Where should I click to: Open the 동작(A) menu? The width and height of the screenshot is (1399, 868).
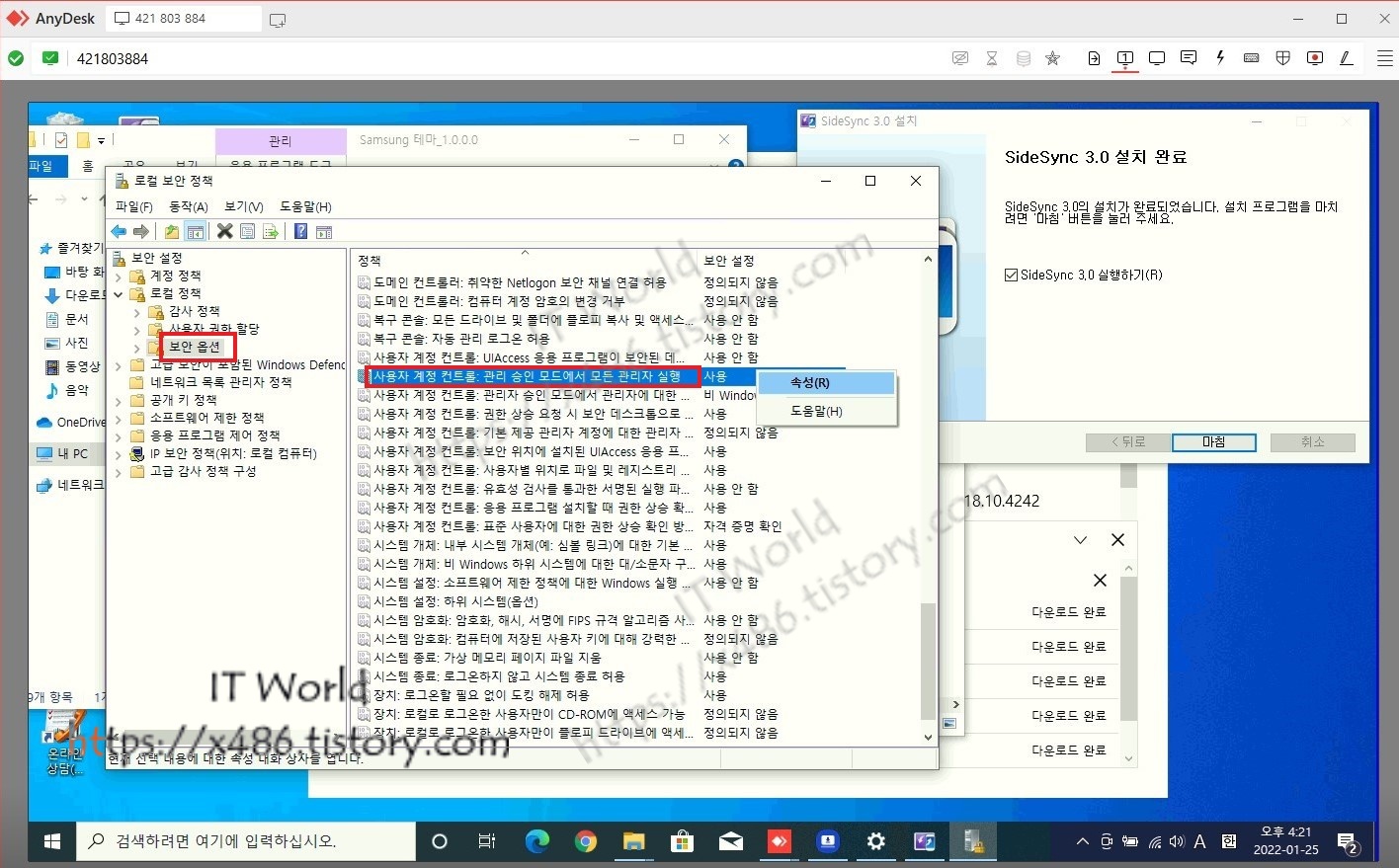[x=189, y=206]
